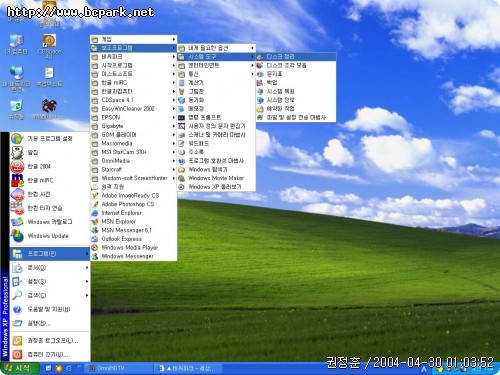Open Calculator (계산기) from Accessories
The height and width of the screenshot is (375, 500).
pyautogui.click(x=216, y=83)
